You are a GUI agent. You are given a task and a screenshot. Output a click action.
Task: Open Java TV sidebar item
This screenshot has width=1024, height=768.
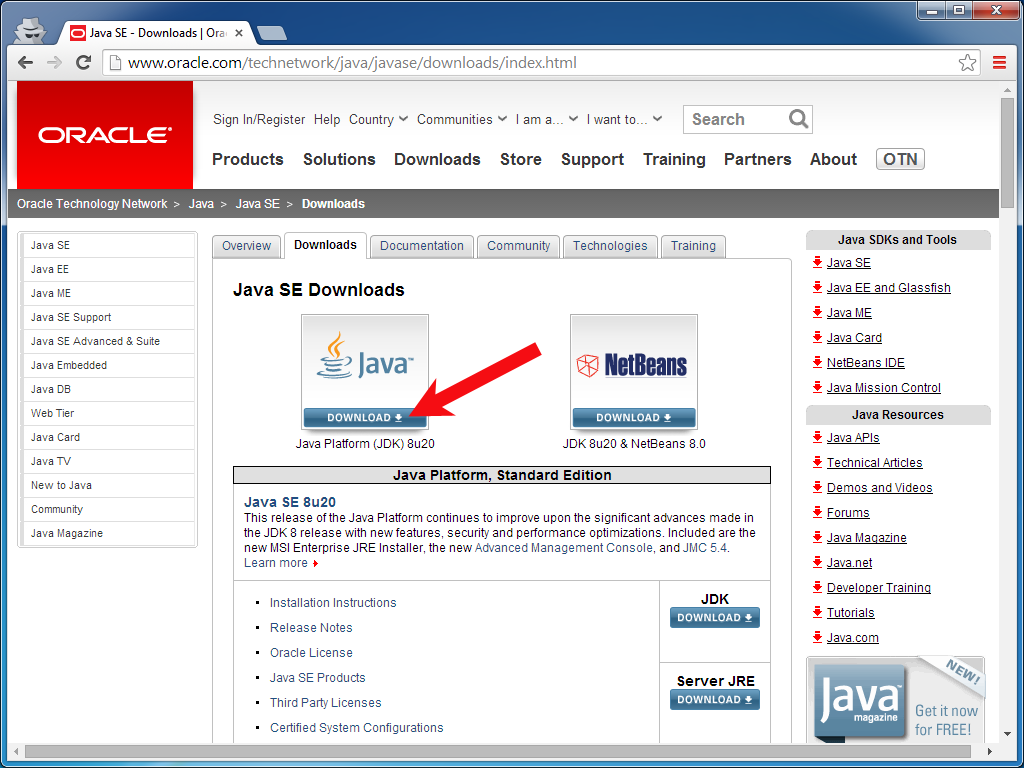pyautogui.click(x=108, y=461)
